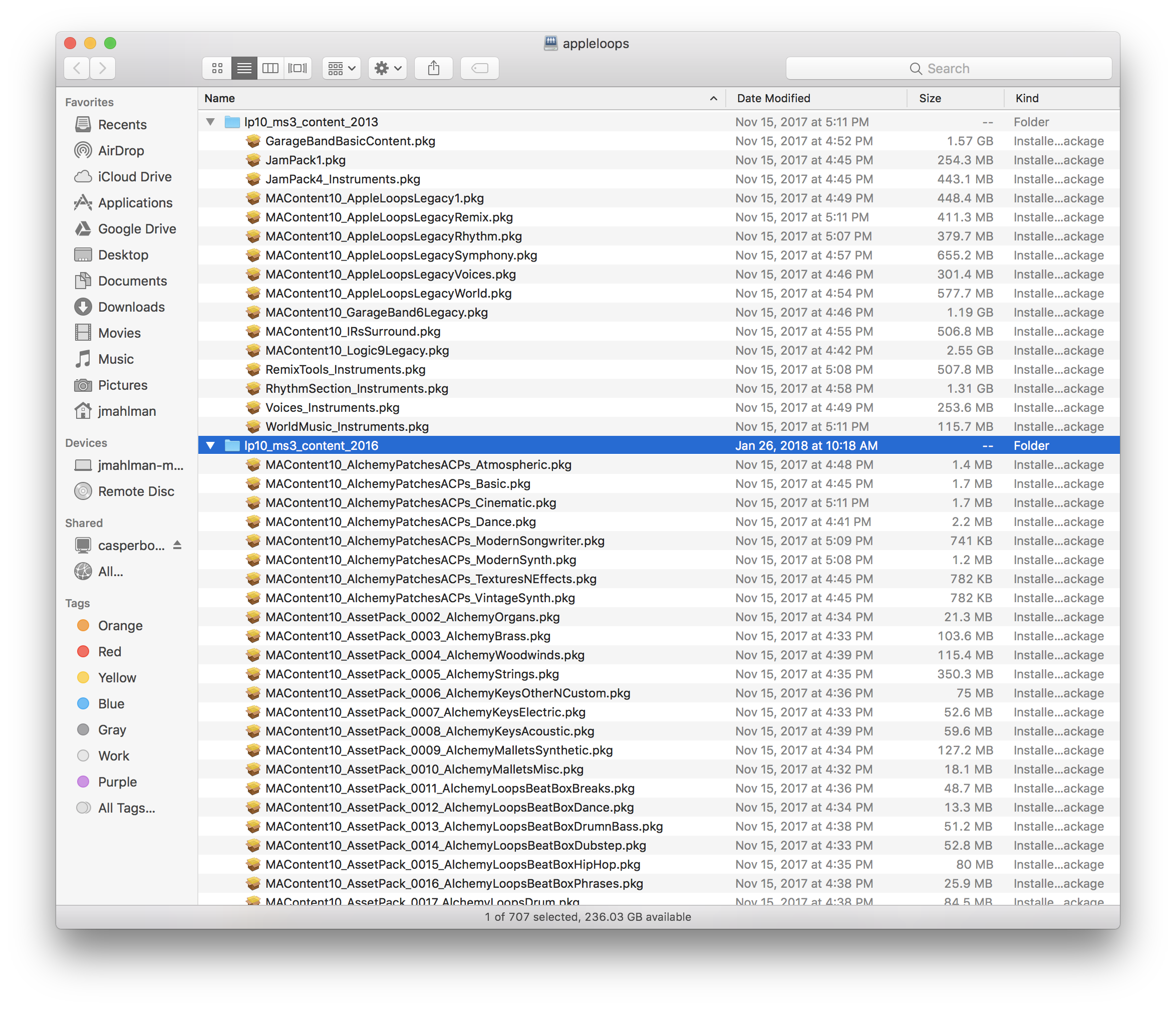
Task: Switch to Cover Flow view
Action: (298, 69)
